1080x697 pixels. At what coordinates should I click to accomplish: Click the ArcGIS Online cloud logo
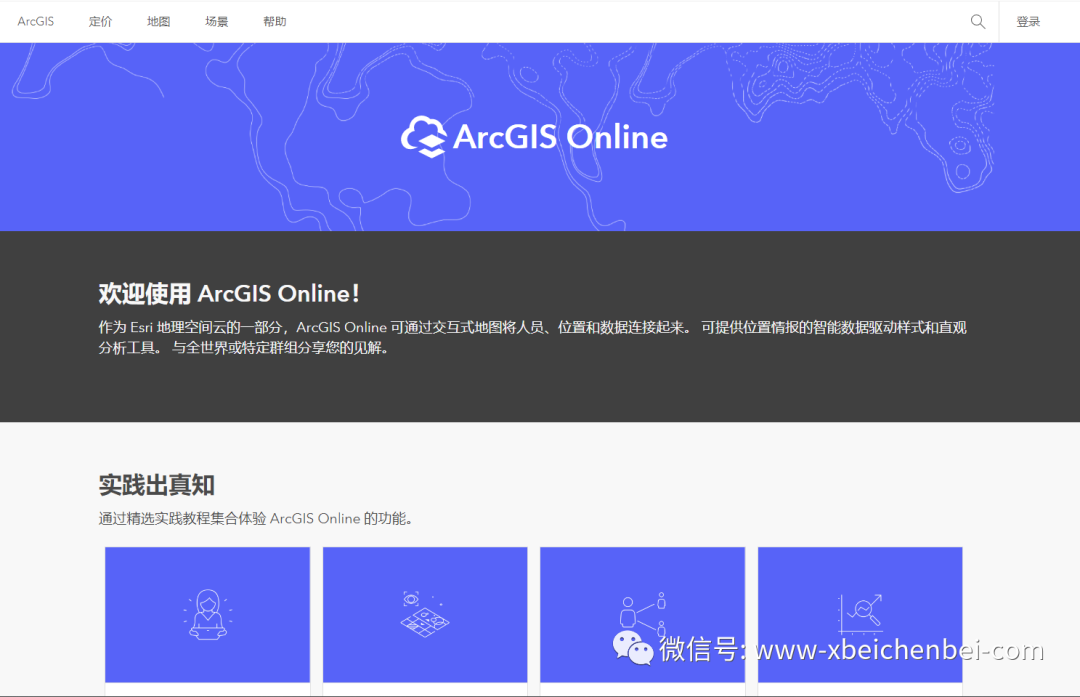point(424,136)
